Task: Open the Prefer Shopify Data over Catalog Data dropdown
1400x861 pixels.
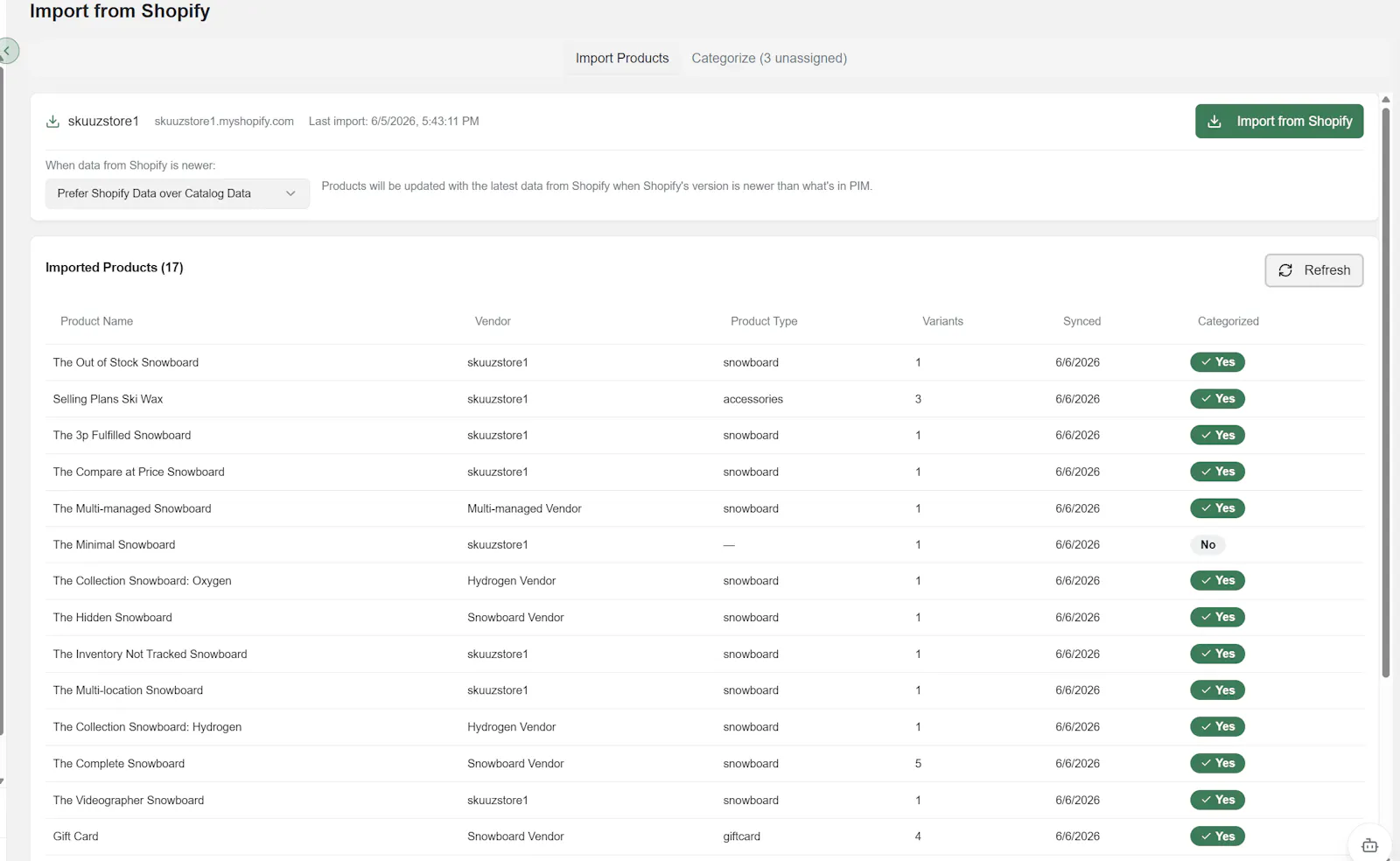Action: [x=178, y=193]
